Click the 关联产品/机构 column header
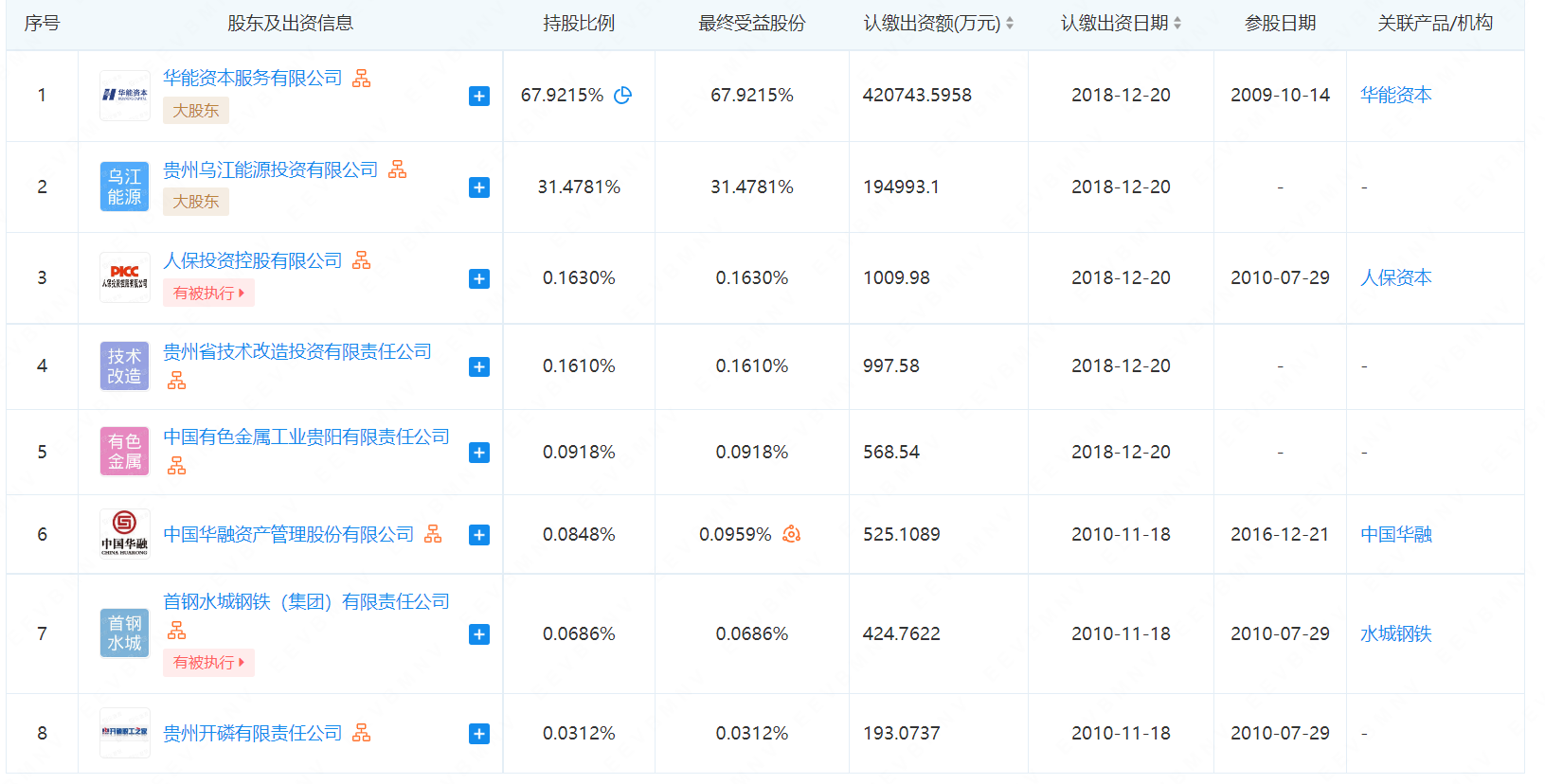This screenshot has width=1545, height=784. [x=1435, y=24]
